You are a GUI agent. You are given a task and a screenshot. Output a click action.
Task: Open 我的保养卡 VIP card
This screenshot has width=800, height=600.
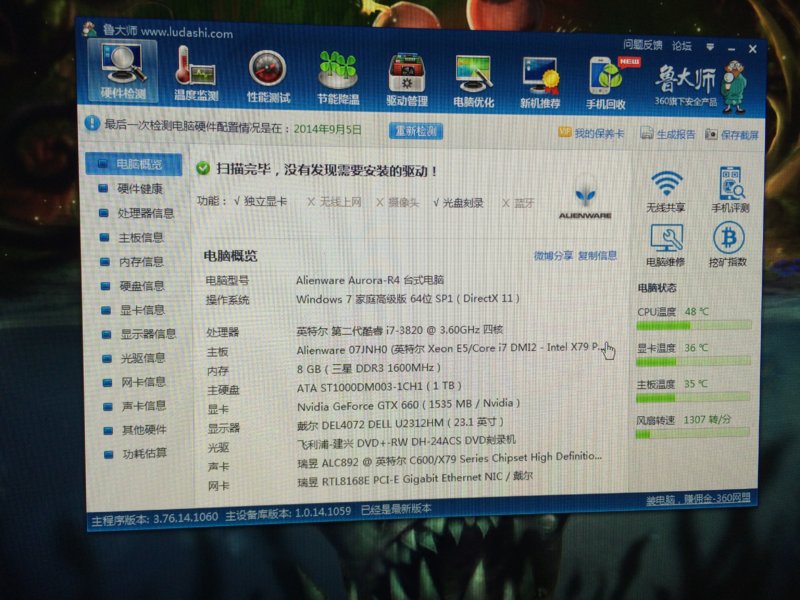(591, 133)
